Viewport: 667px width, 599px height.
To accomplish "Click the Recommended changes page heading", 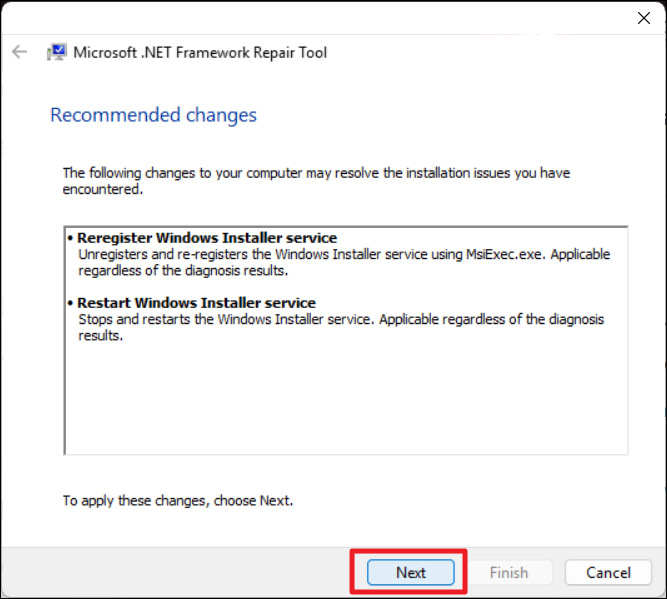I will [x=153, y=115].
